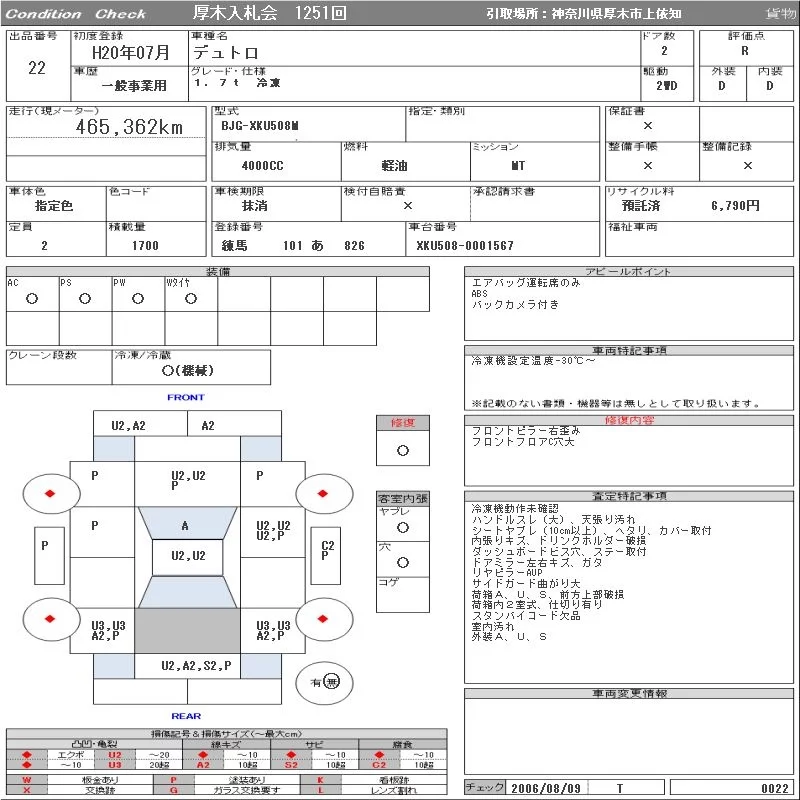Click the inspection note 冷凍機動作未確認
Screen dimensions: 800x800
(x=515, y=509)
